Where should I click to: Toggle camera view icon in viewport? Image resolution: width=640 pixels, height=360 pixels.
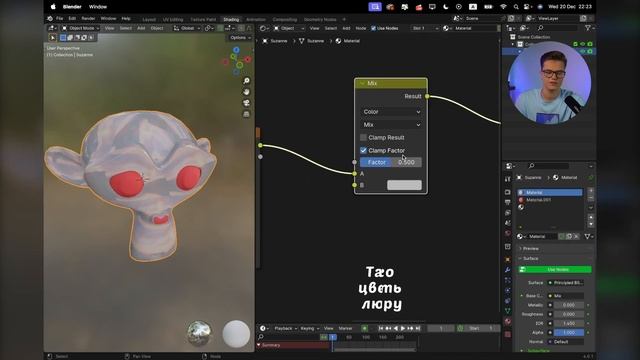(247, 103)
